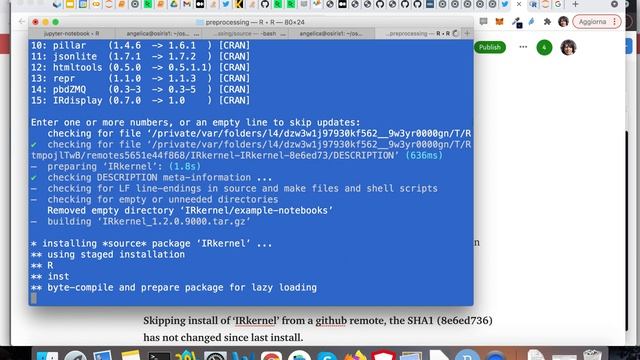This screenshot has height=360, width=640.
Task: Open a new Chrome tab with plus
Action: [x=575, y=4]
